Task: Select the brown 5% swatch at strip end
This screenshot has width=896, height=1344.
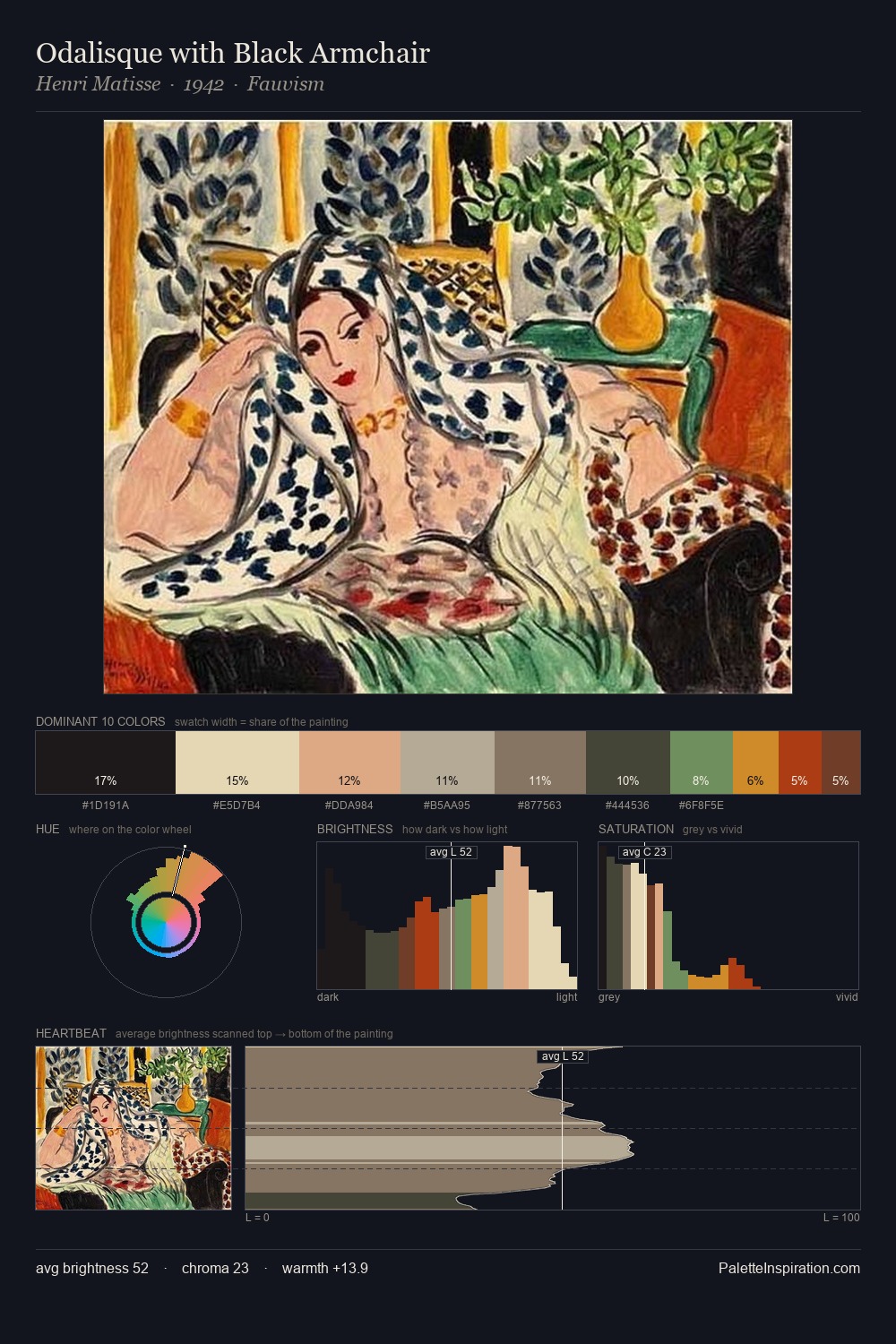Action: point(840,762)
